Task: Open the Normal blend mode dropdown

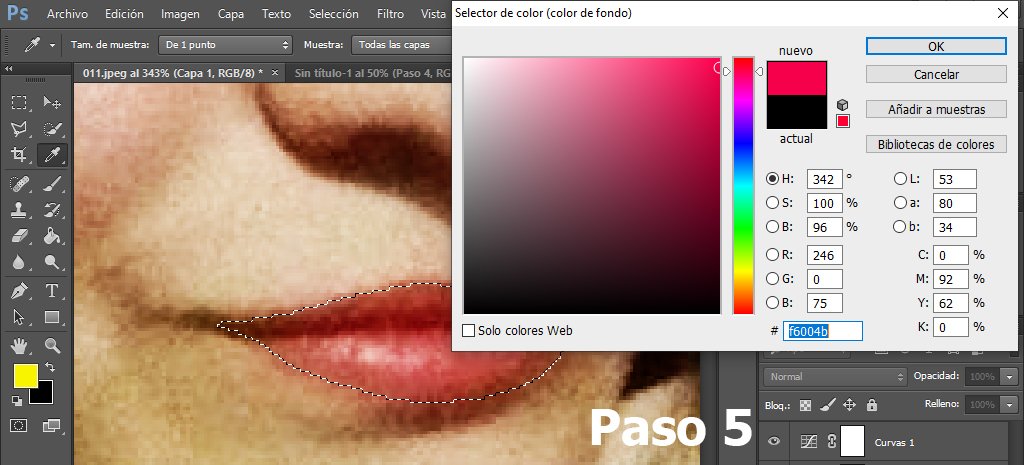Action: 835,377
